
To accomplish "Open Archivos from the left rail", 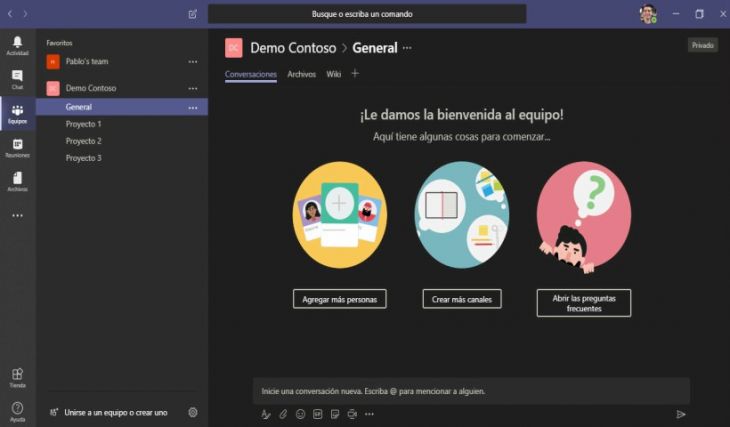I will coord(17,181).
